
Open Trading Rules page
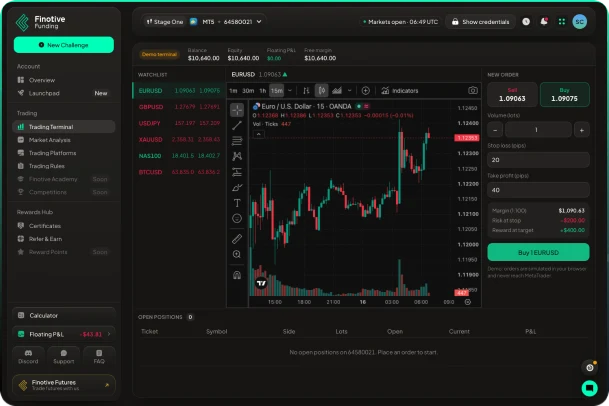pyautogui.click(x=64, y=166)
